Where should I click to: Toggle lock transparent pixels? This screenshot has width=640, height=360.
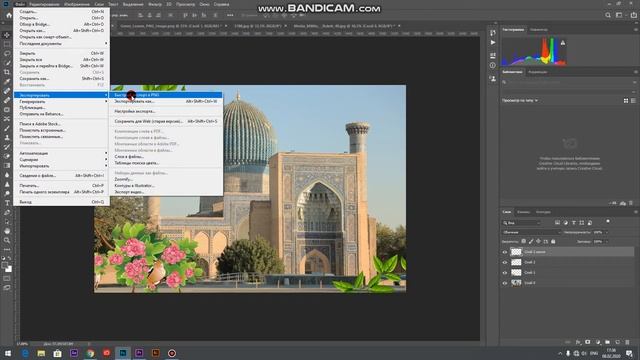(x=524, y=242)
